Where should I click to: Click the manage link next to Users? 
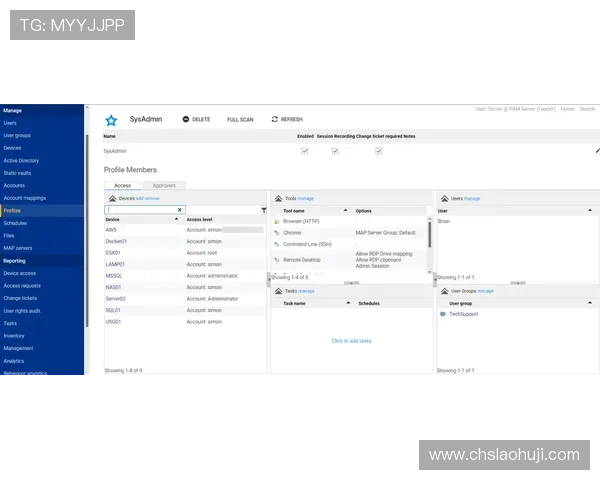[x=472, y=199]
